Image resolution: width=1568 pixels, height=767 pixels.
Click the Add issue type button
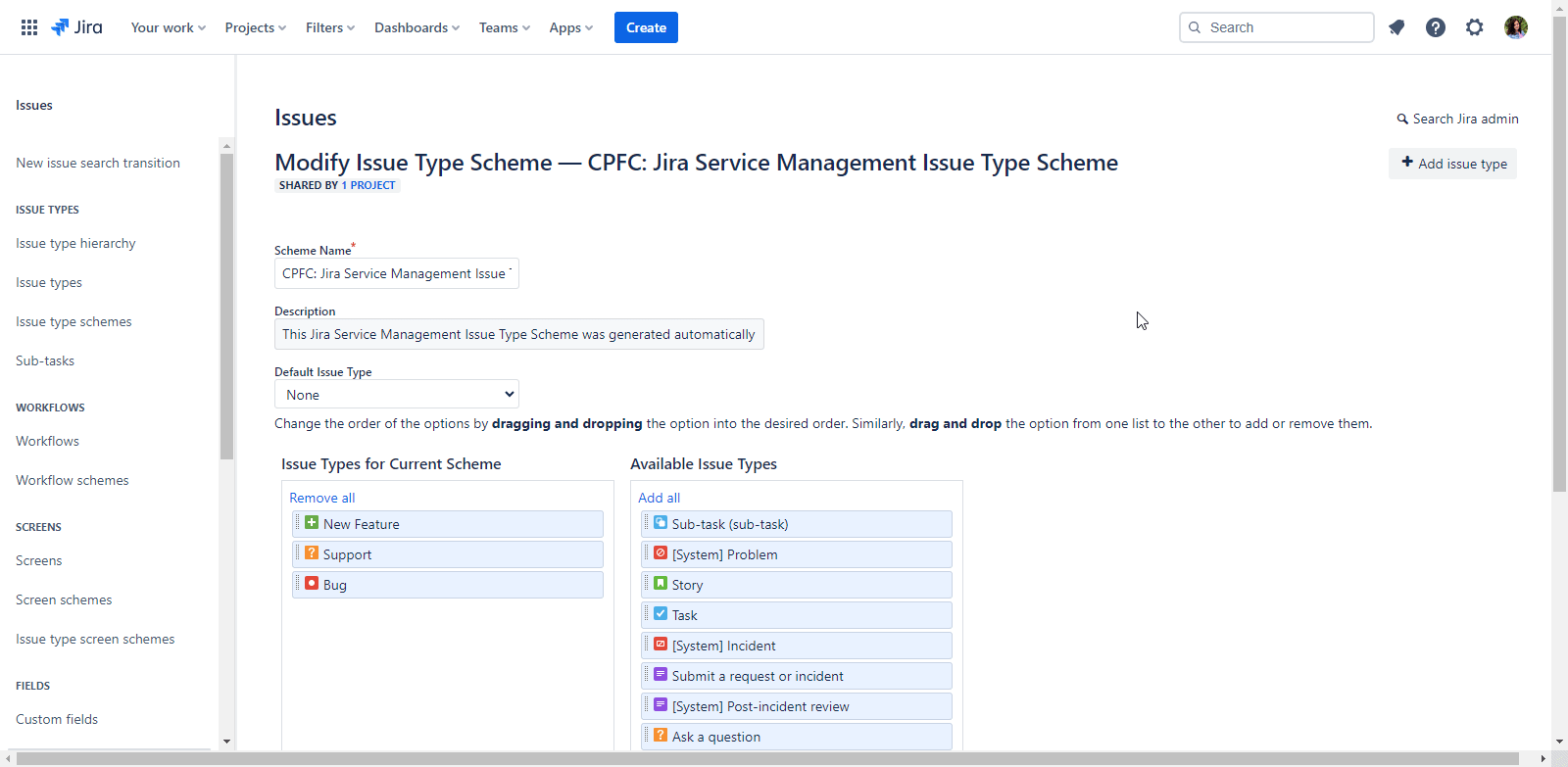pyautogui.click(x=1453, y=164)
